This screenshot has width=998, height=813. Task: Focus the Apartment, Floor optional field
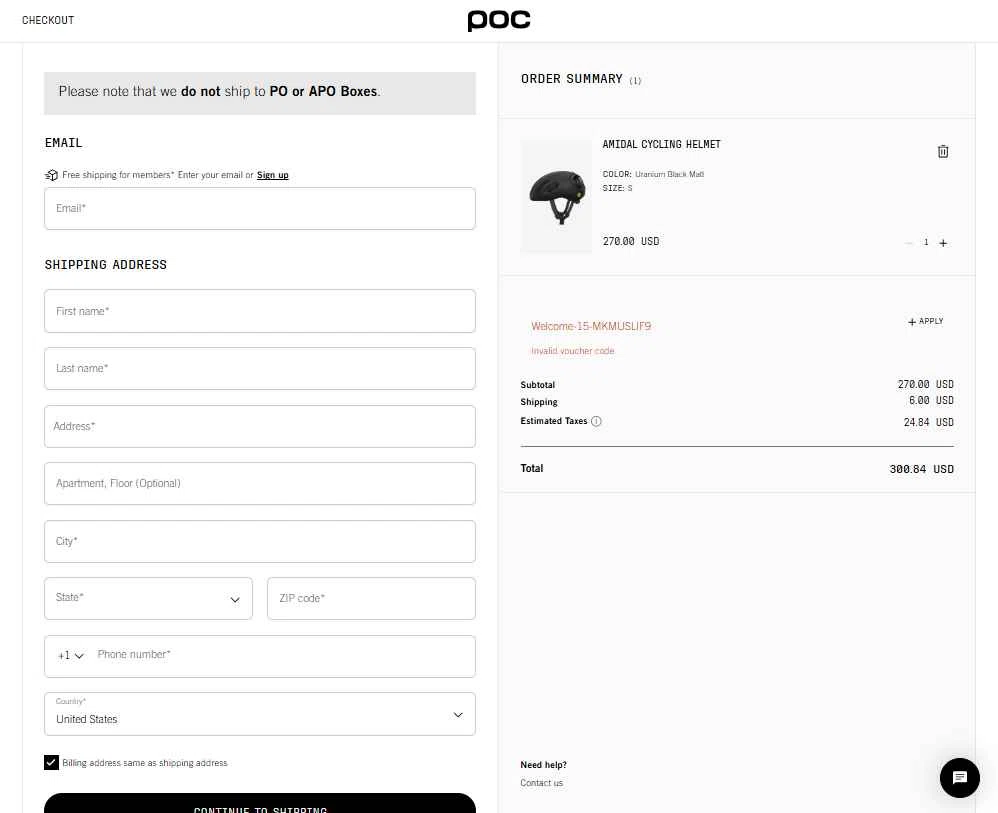260,484
